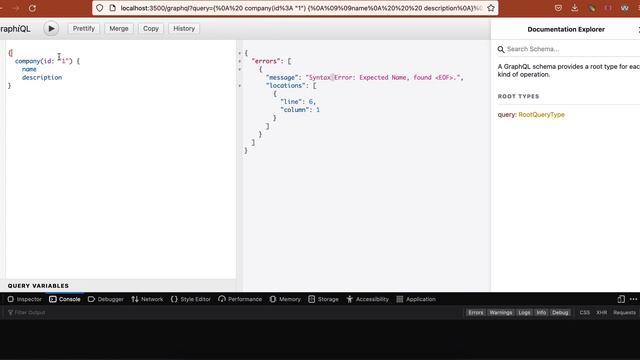Click the search magnifier icon in Documentation Explorer
The image size is (640, 360).
[501, 49]
